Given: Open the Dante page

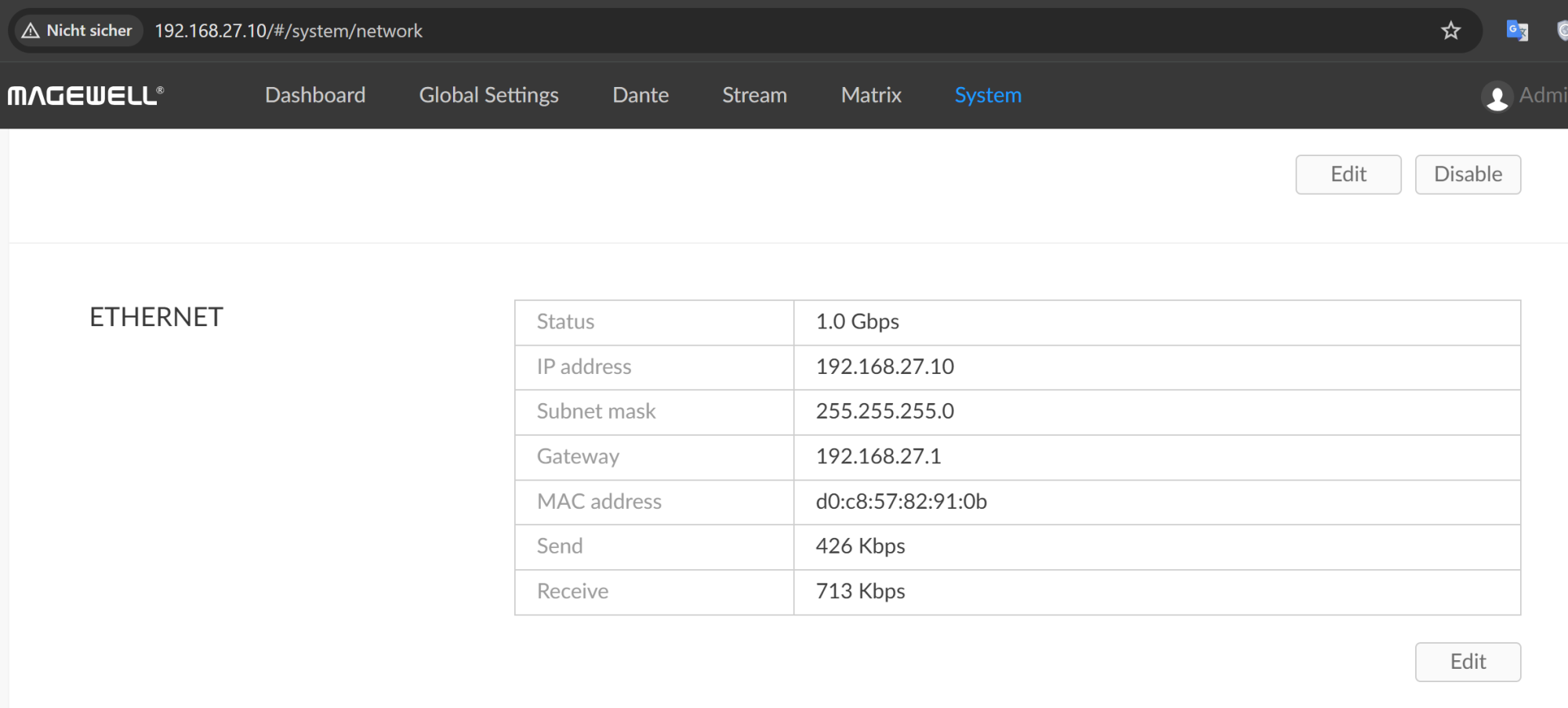Looking at the screenshot, I should [641, 96].
